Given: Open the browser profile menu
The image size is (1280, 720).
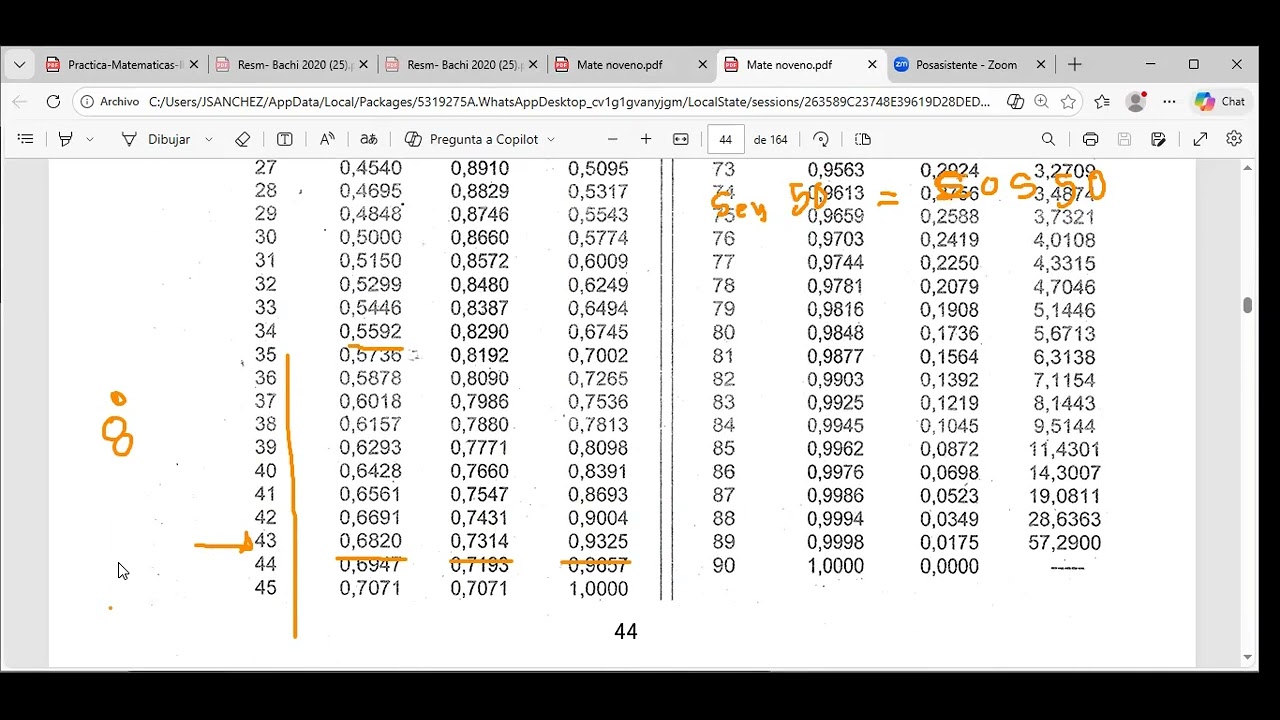Looking at the screenshot, I should (x=1136, y=101).
